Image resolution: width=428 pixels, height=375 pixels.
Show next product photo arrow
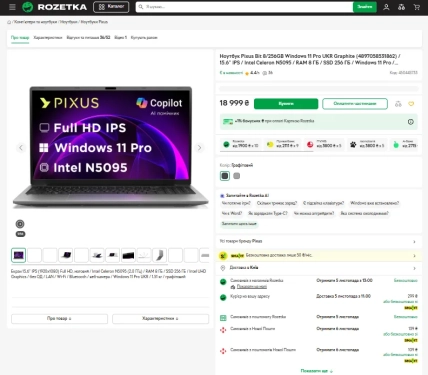point(199,148)
